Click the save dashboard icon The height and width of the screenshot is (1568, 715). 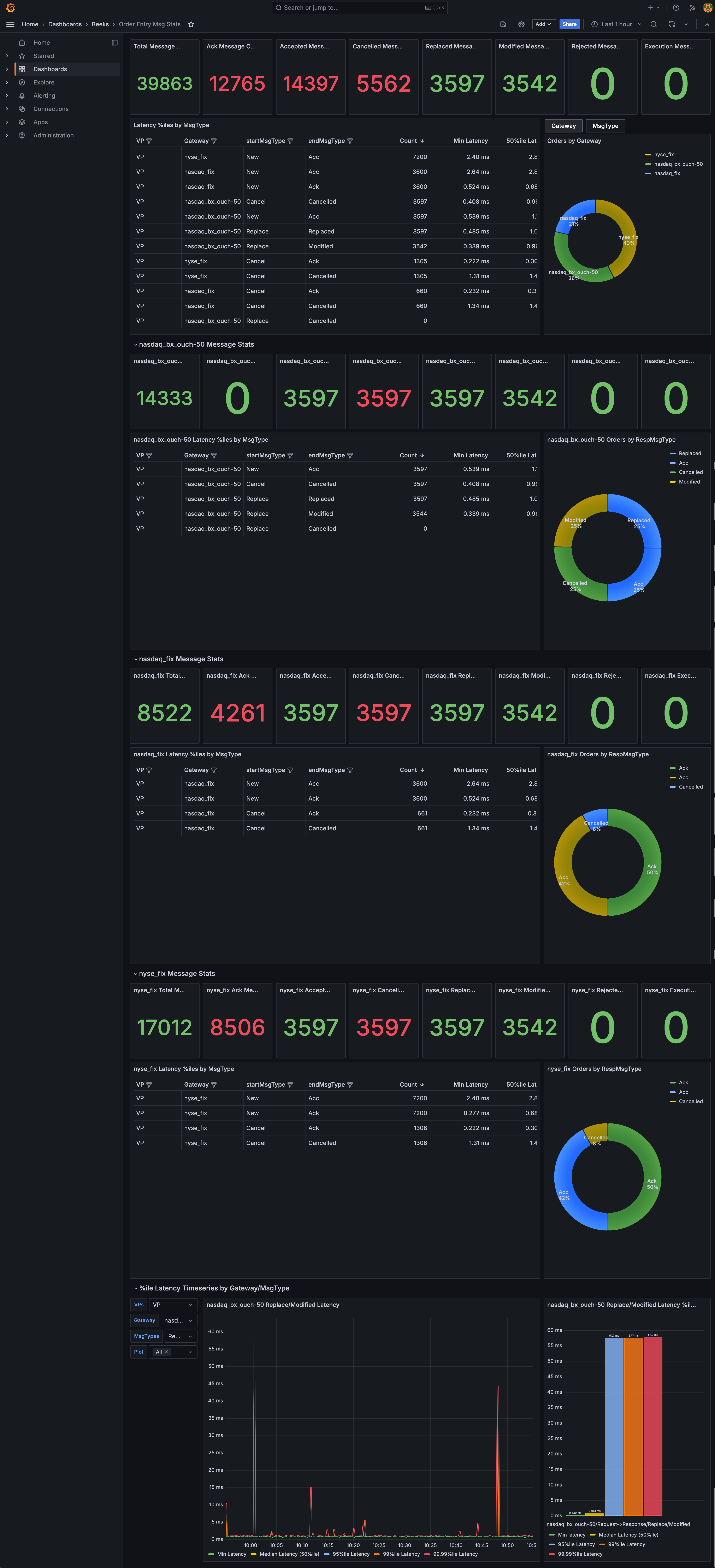(503, 24)
